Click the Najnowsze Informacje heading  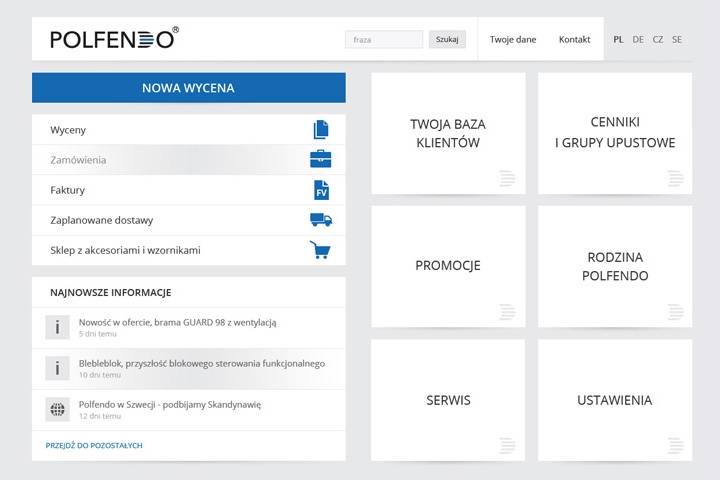click(x=111, y=293)
